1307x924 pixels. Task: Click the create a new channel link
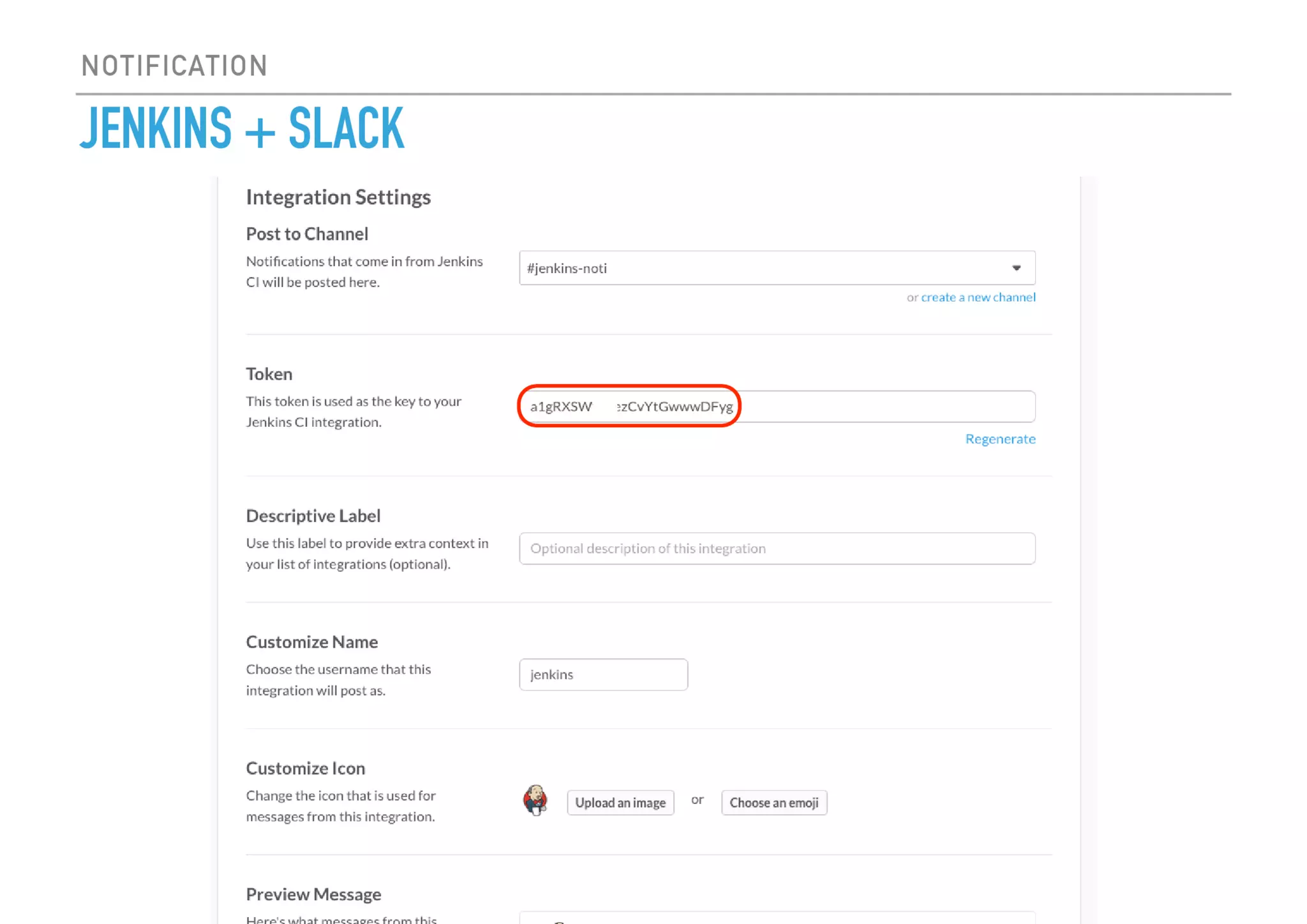[x=978, y=297]
